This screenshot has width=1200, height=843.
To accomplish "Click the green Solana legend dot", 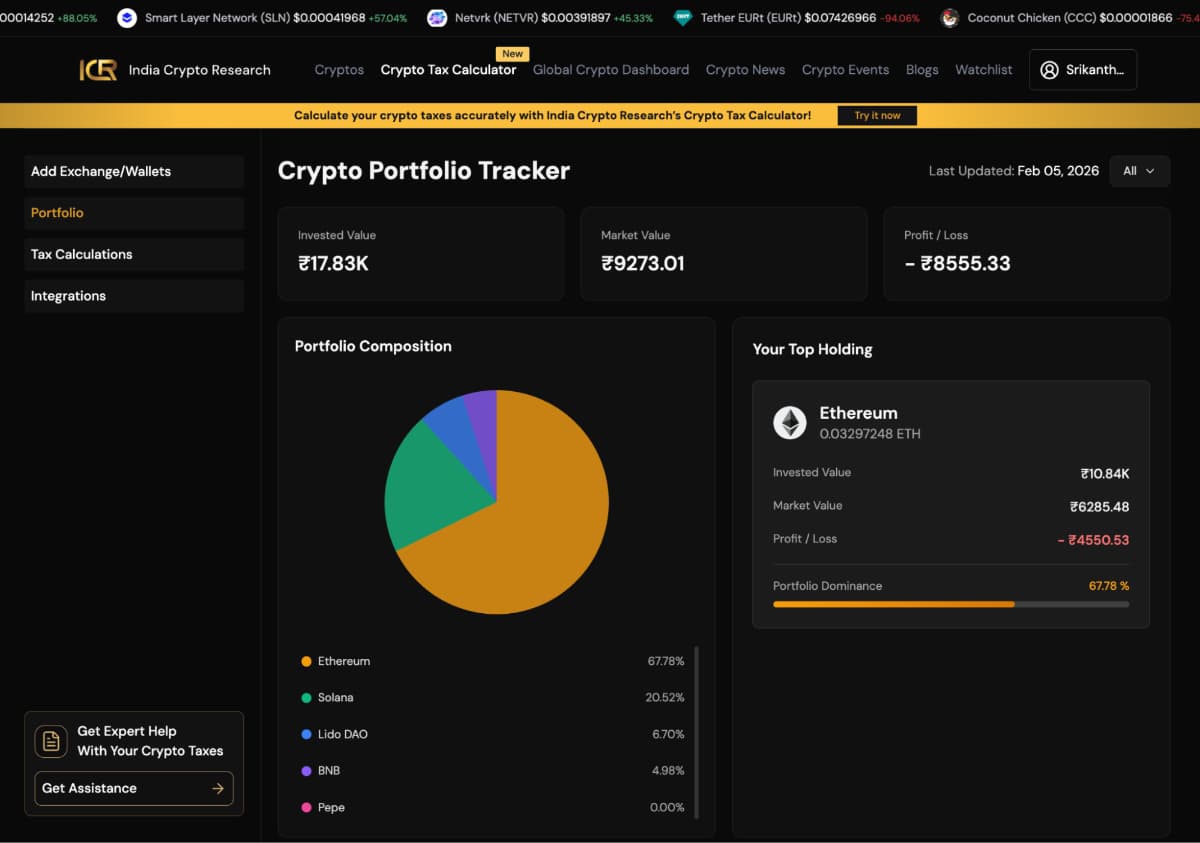I will [306, 698].
